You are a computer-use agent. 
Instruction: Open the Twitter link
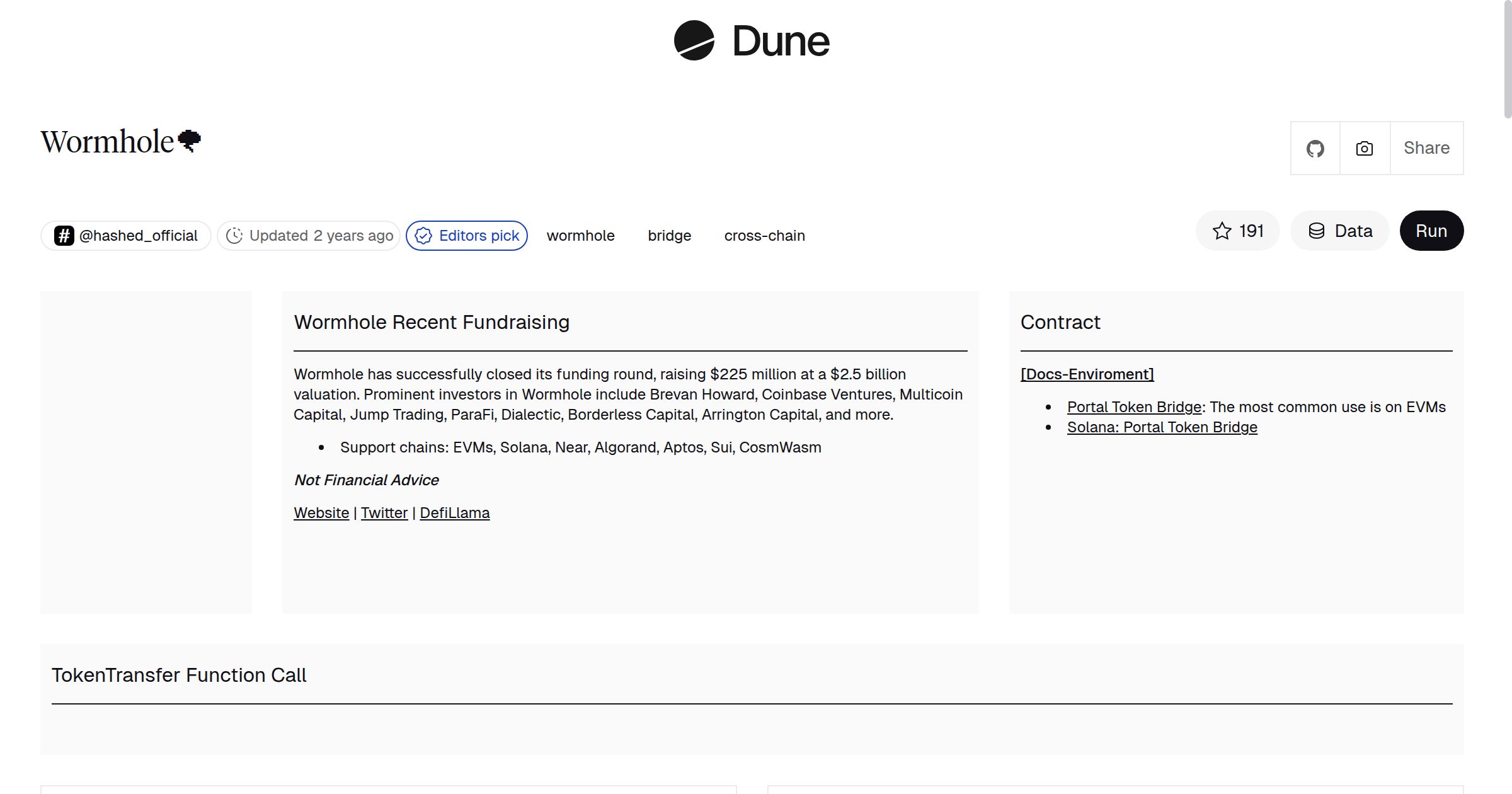coord(384,513)
